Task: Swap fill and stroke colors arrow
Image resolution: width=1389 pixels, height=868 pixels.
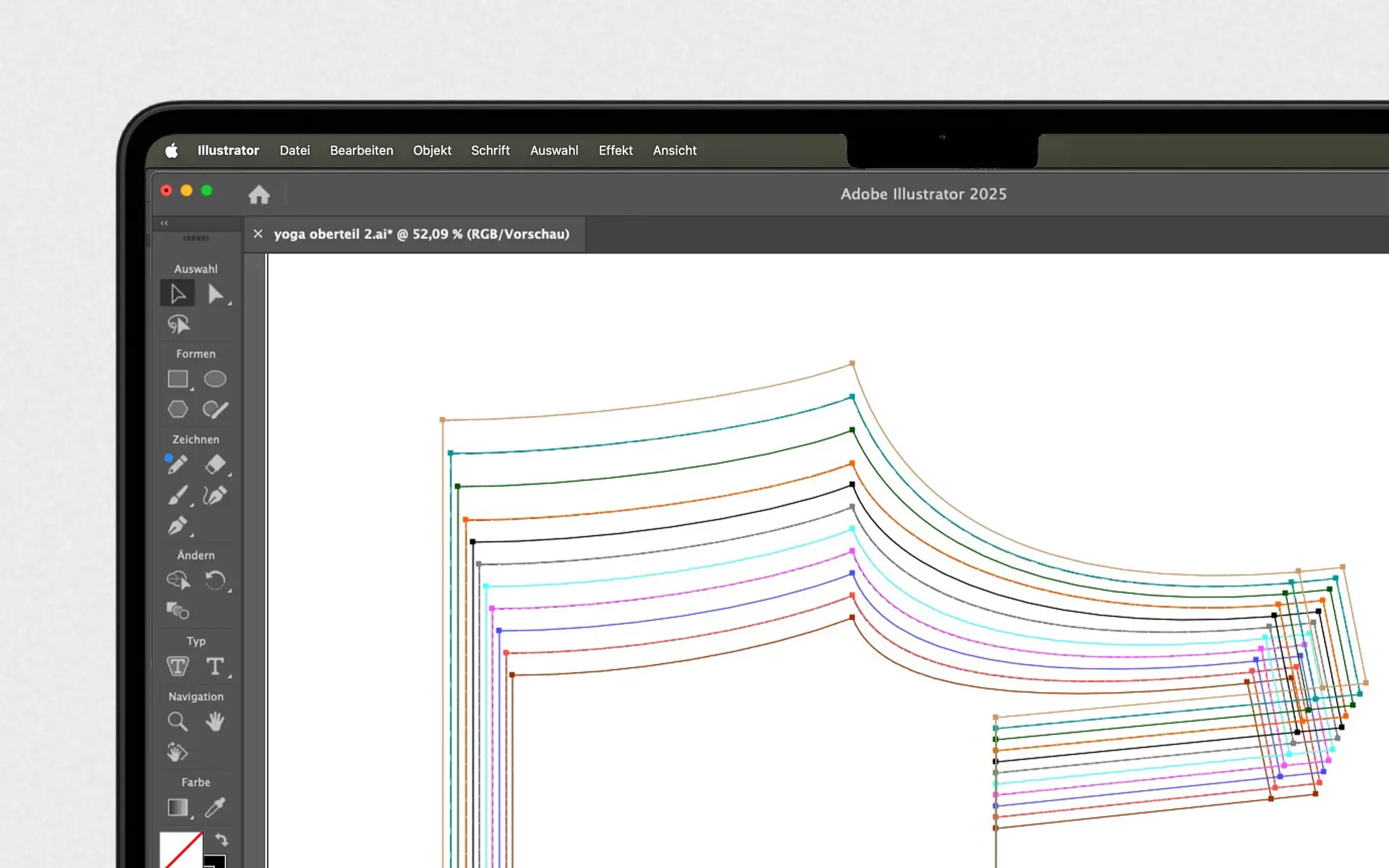Action: (x=222, y=840)
